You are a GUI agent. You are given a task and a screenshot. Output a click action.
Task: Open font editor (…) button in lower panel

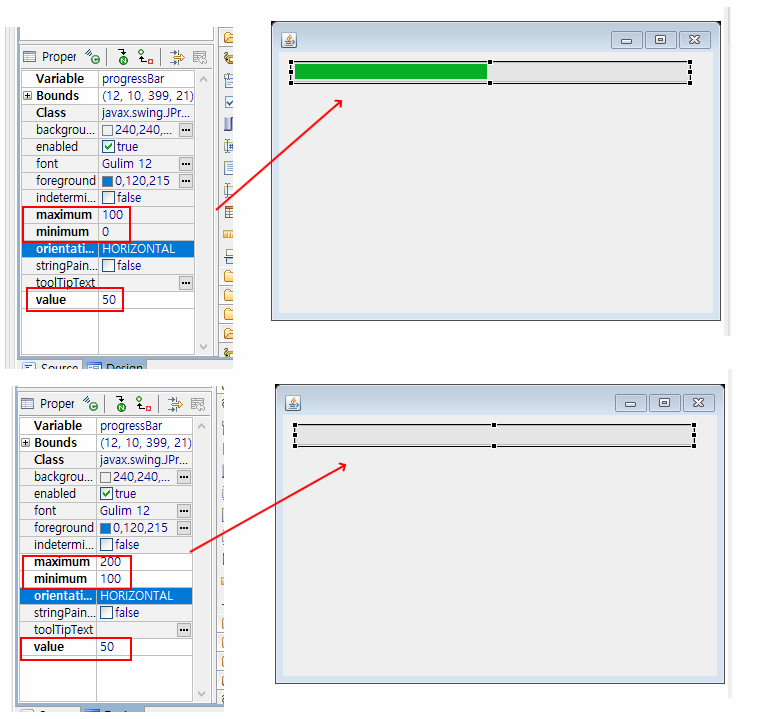(184, 511)
